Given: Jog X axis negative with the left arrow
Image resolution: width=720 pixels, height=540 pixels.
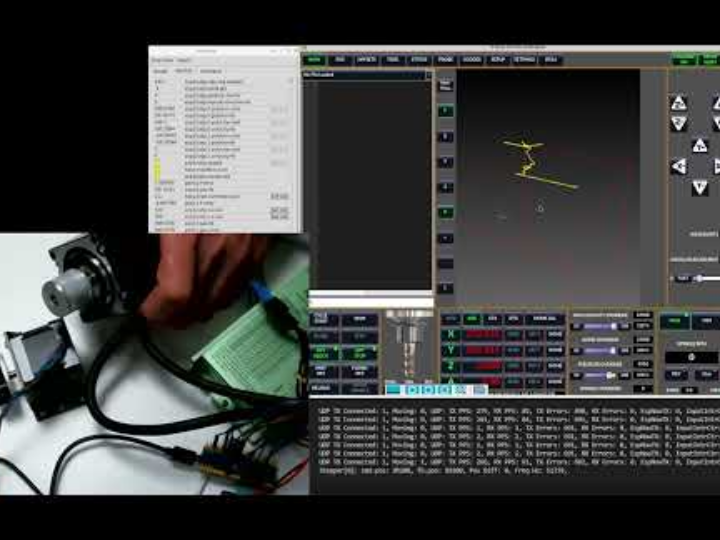Looking at the screenshot, I should coord(679,166).
